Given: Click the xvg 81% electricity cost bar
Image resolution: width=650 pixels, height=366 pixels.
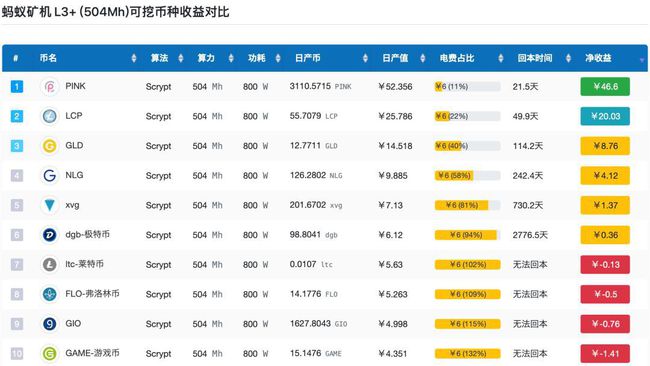Looking at the screenshot, I should click(x=467, y=205).
